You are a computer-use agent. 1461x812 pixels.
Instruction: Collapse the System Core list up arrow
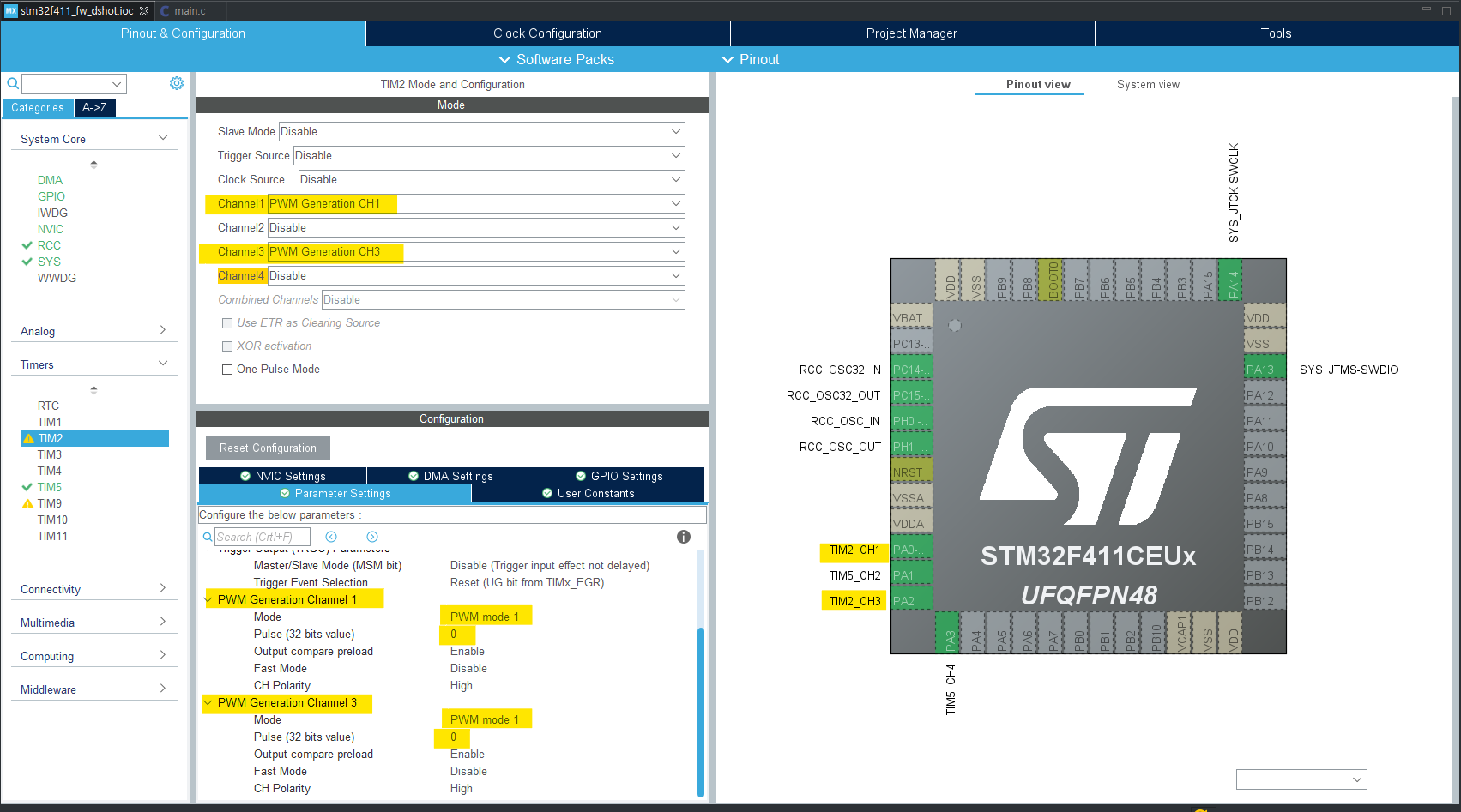click(94, 164)
